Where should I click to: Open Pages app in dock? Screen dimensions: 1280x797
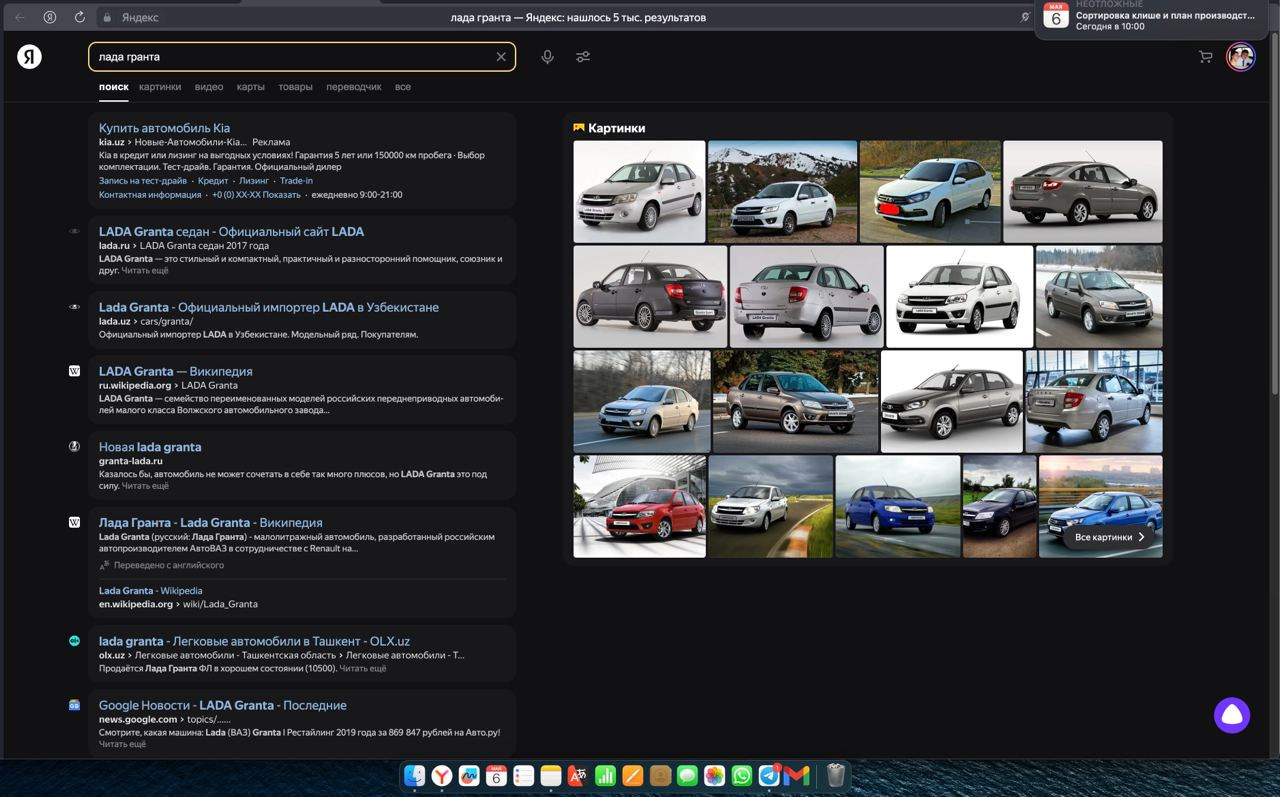coord(632,775)
